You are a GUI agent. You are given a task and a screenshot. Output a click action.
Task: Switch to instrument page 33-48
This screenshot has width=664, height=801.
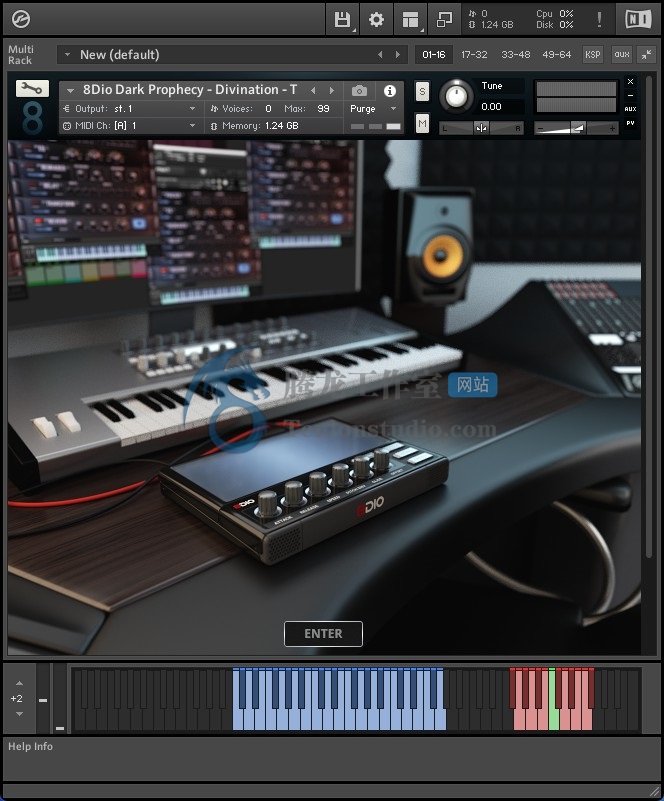[515, 55]
